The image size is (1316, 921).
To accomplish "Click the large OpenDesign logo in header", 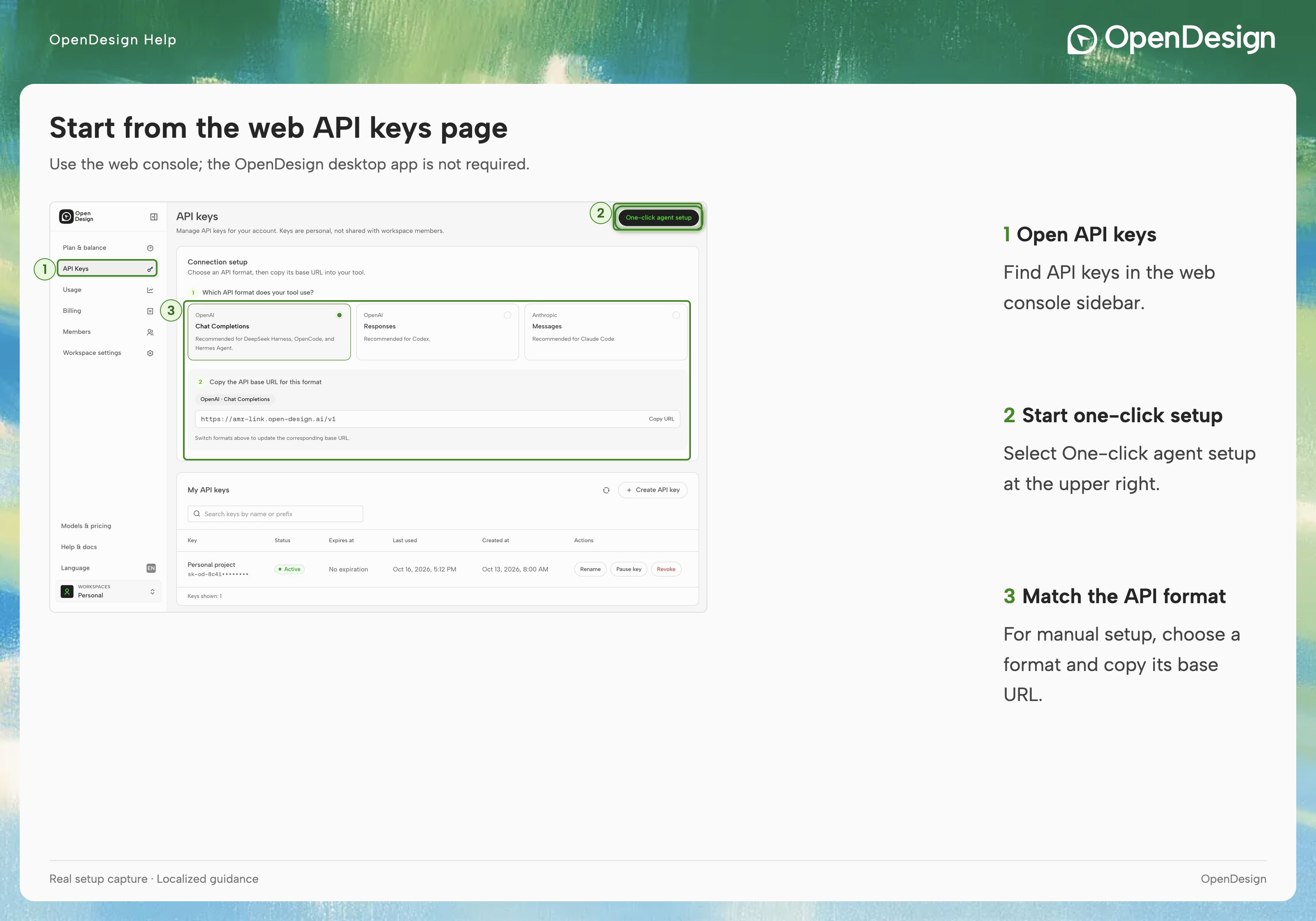I will coord(1171,39).
